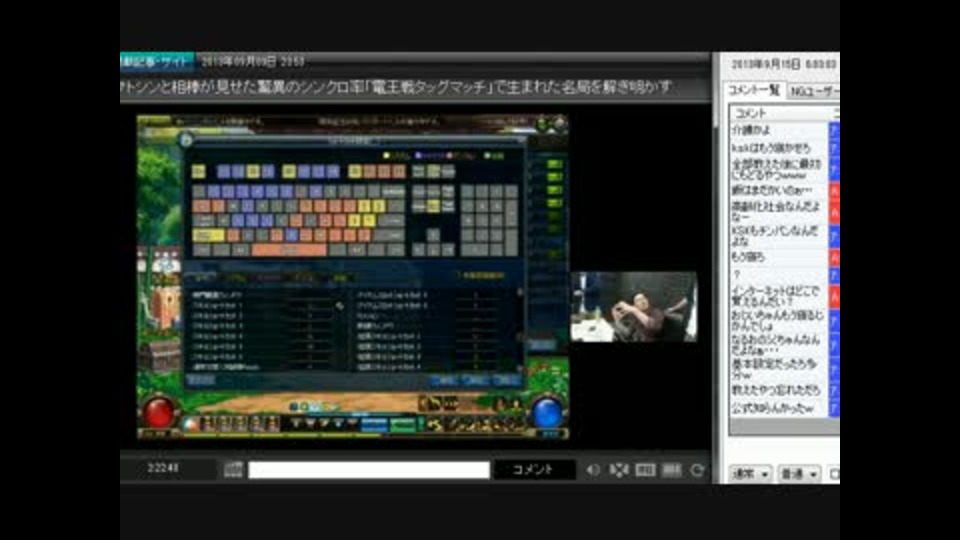Click the blue orb in the game HUD
The width and height of the screenshot is (960, 540).
547,413
